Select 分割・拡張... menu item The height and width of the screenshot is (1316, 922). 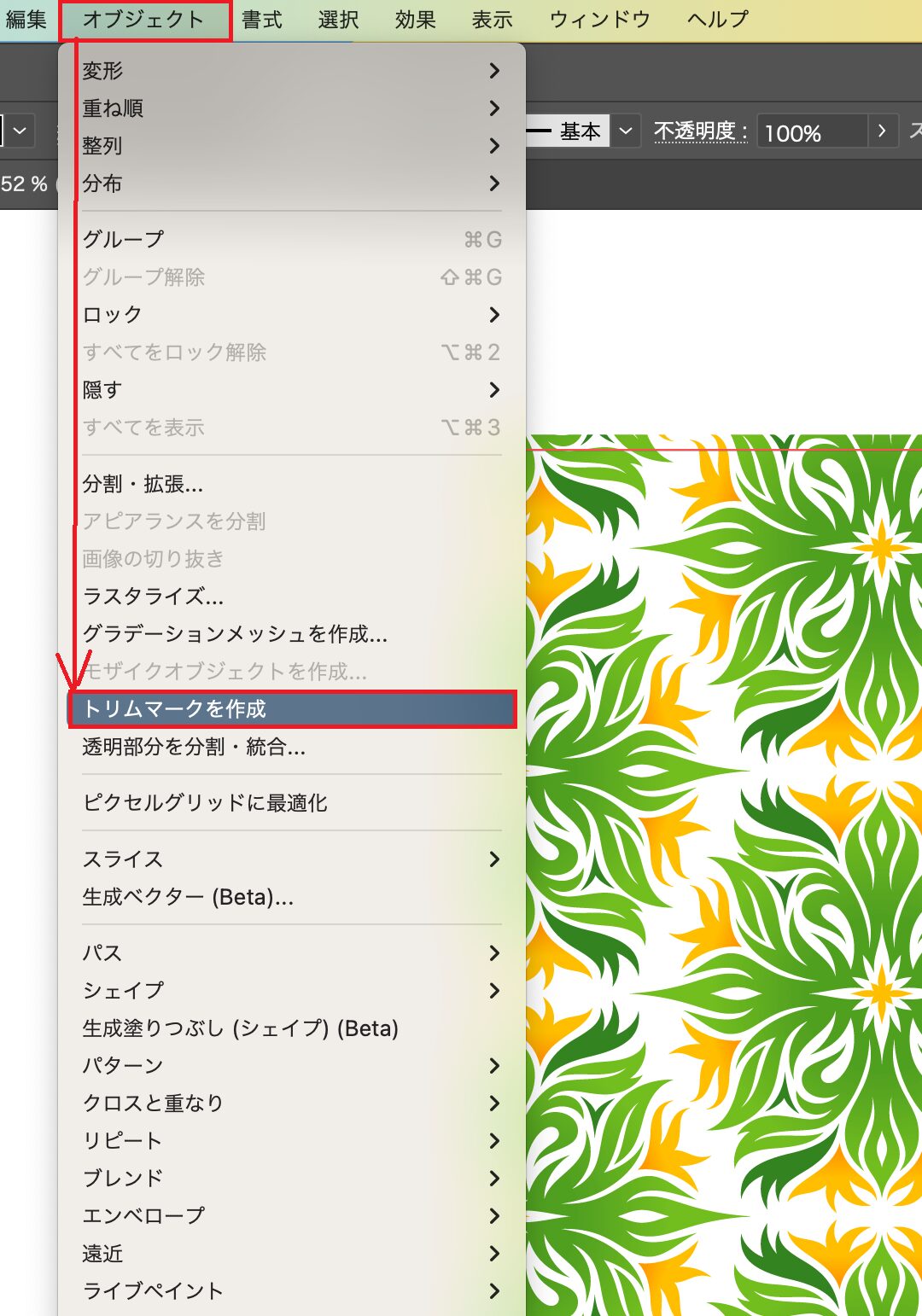[292, 484]
